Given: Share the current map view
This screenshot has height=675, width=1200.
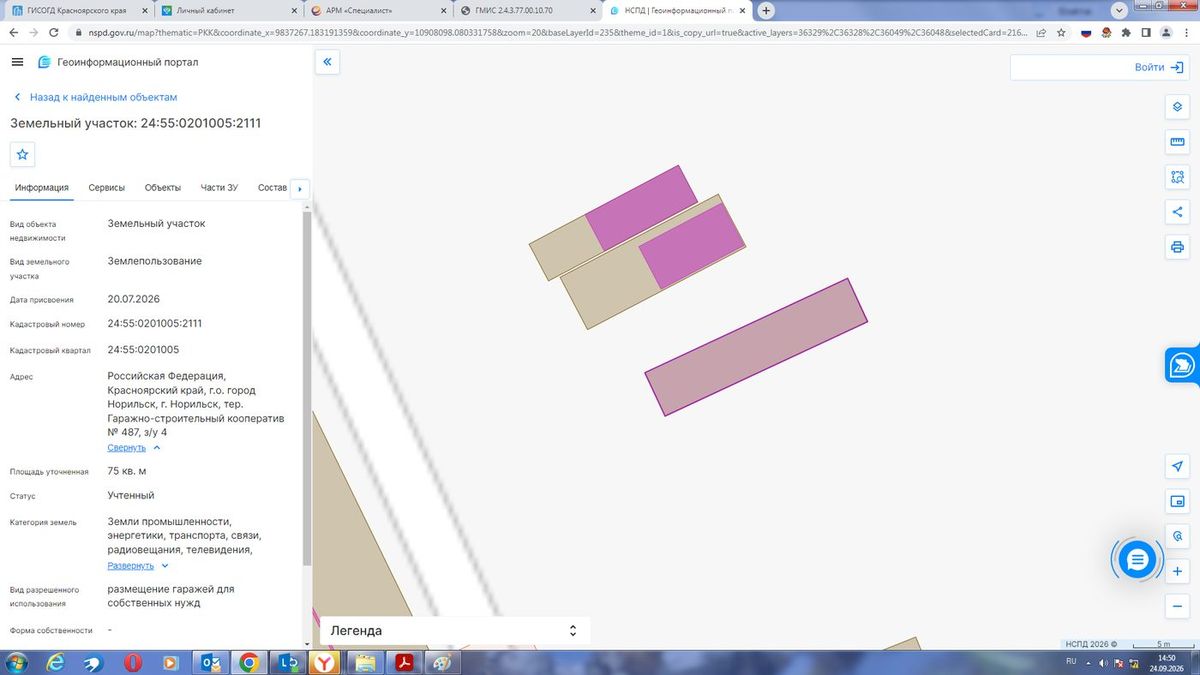Looking at the screenshot, I should point(1177,212).
